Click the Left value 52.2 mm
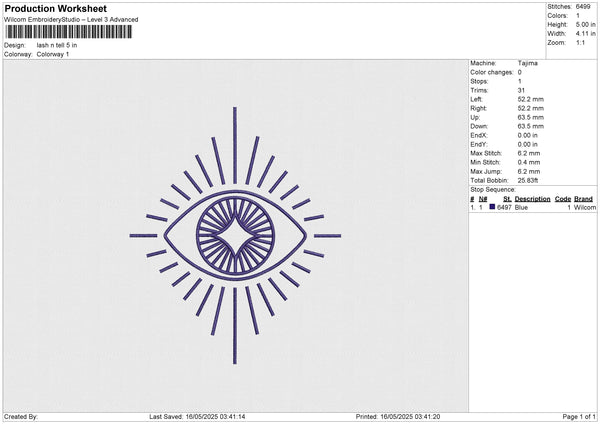The height and width of the screenshot is (424, 600). pos(530,99)
